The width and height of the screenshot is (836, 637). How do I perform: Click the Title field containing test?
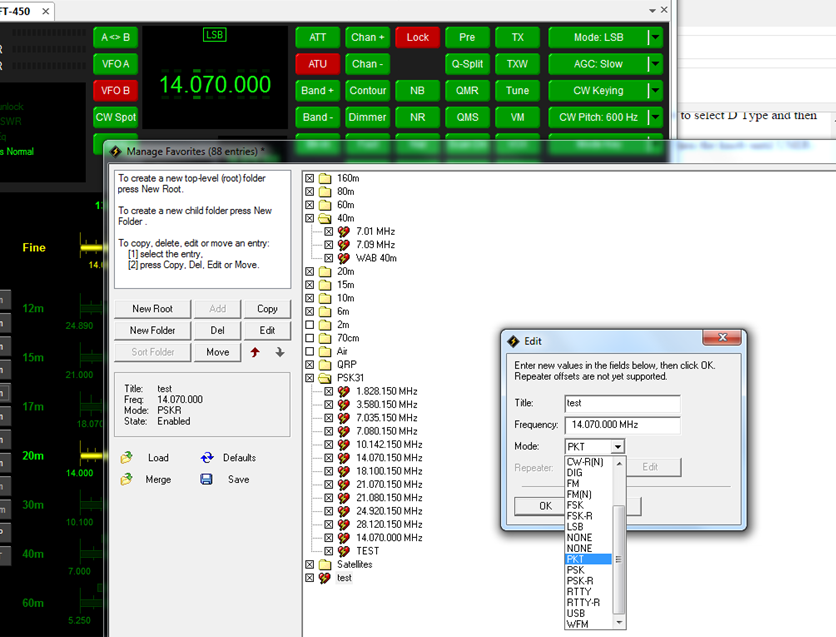coord(622,404)
